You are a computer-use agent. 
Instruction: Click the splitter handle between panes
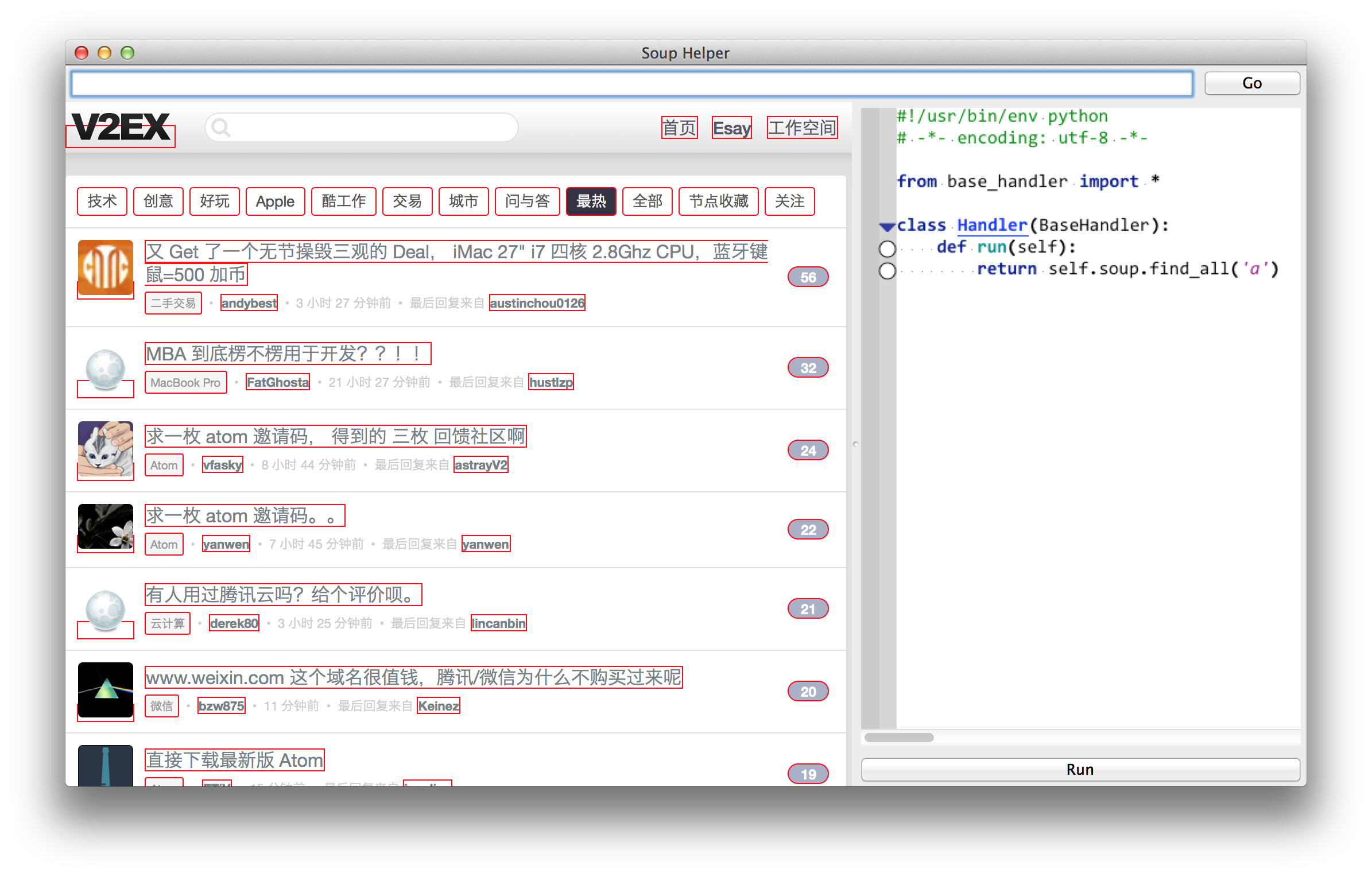coord(856,444)
